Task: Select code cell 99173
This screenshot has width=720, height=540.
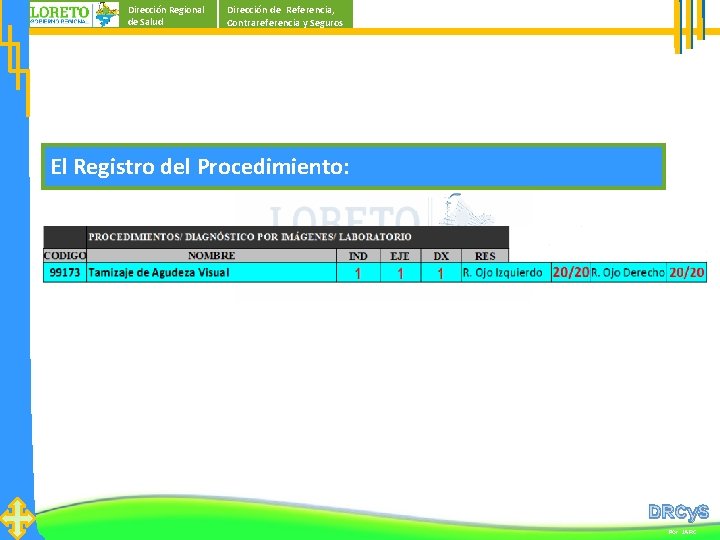Action: [65, 272]
